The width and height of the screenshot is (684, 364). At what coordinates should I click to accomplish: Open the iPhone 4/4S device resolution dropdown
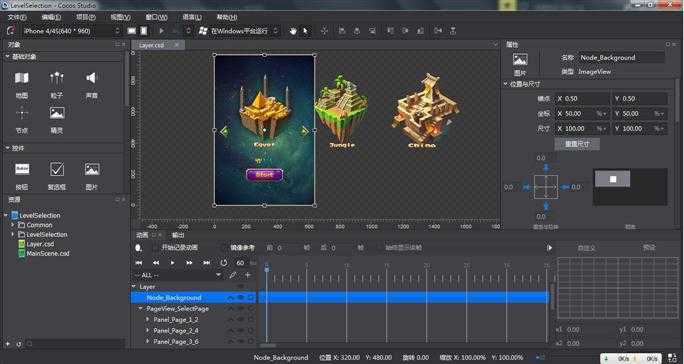[71, 31]
